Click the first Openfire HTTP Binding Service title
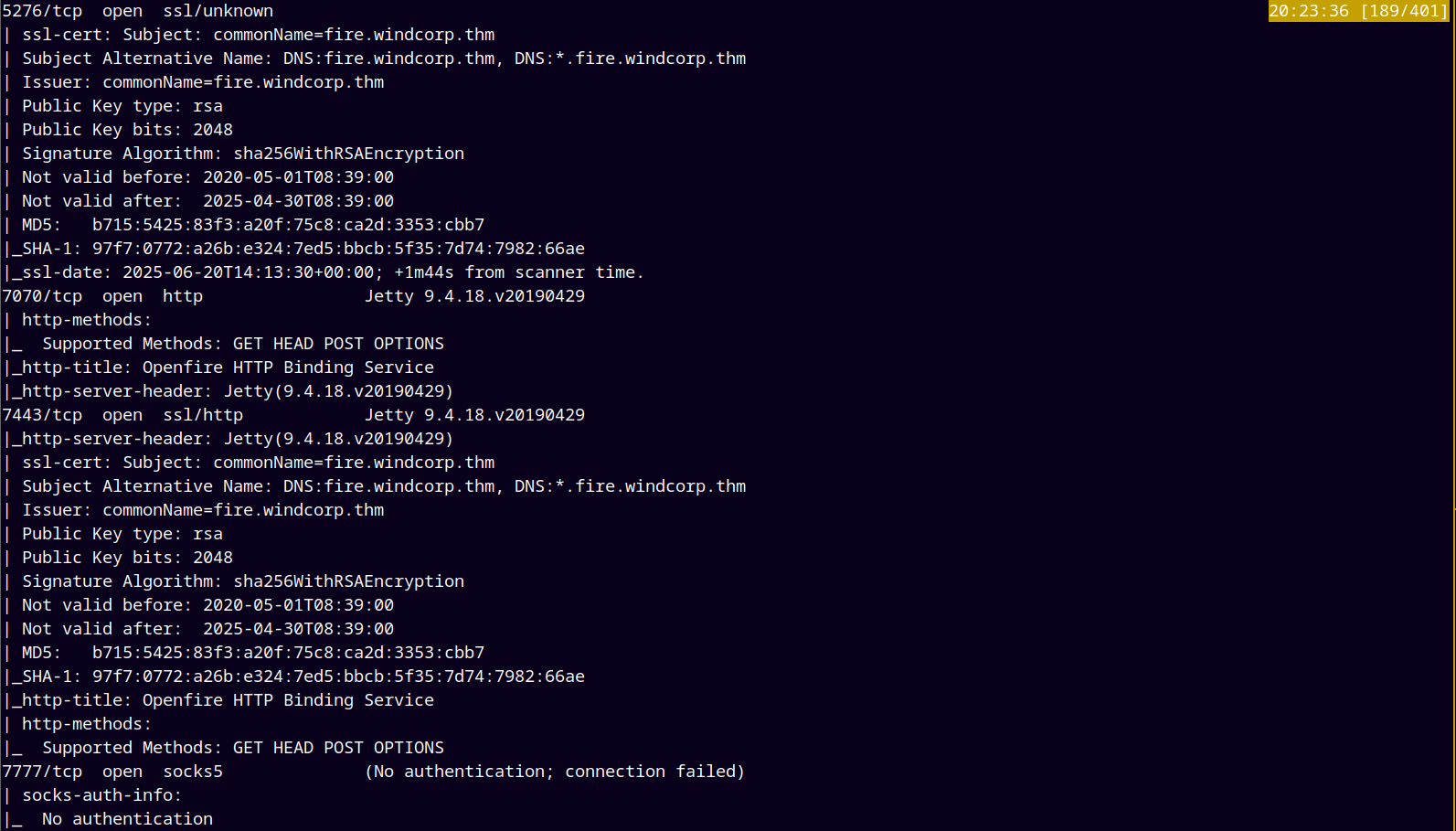The height and width of the screenshot is (831, 1456). [288, 368]
